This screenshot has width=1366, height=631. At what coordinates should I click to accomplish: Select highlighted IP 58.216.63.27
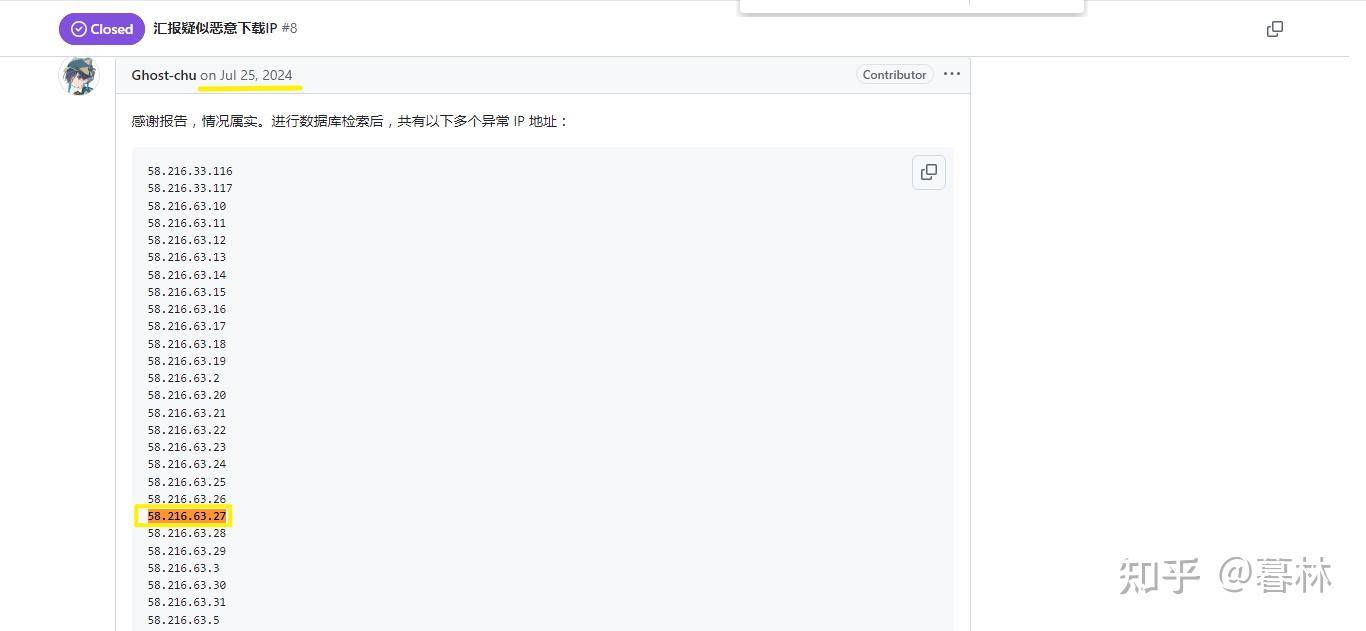(x=187, y=516)
